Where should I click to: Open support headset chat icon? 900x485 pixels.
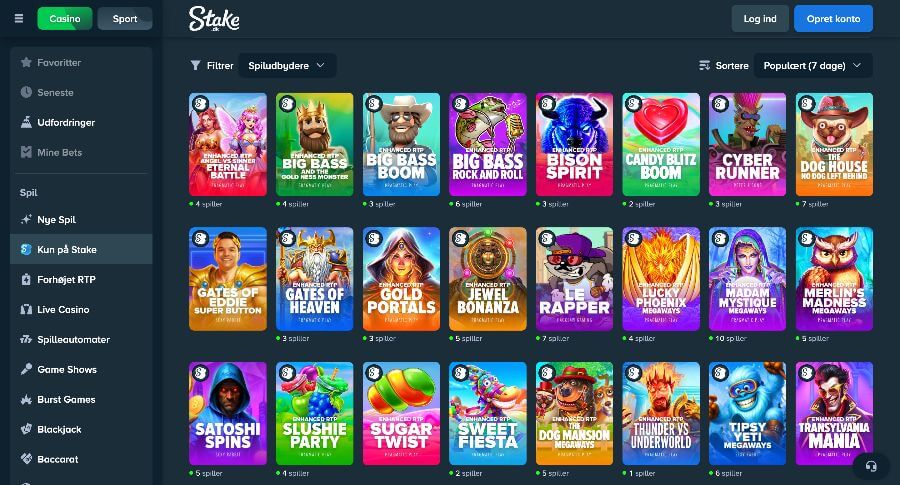click(x=871, y=466)
